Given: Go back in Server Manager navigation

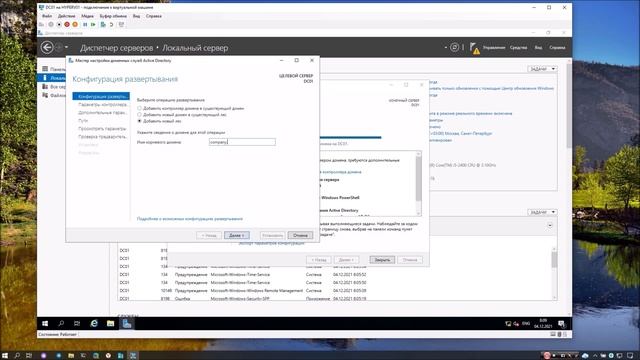Looking at the screenshot, I should click(47, 47).
